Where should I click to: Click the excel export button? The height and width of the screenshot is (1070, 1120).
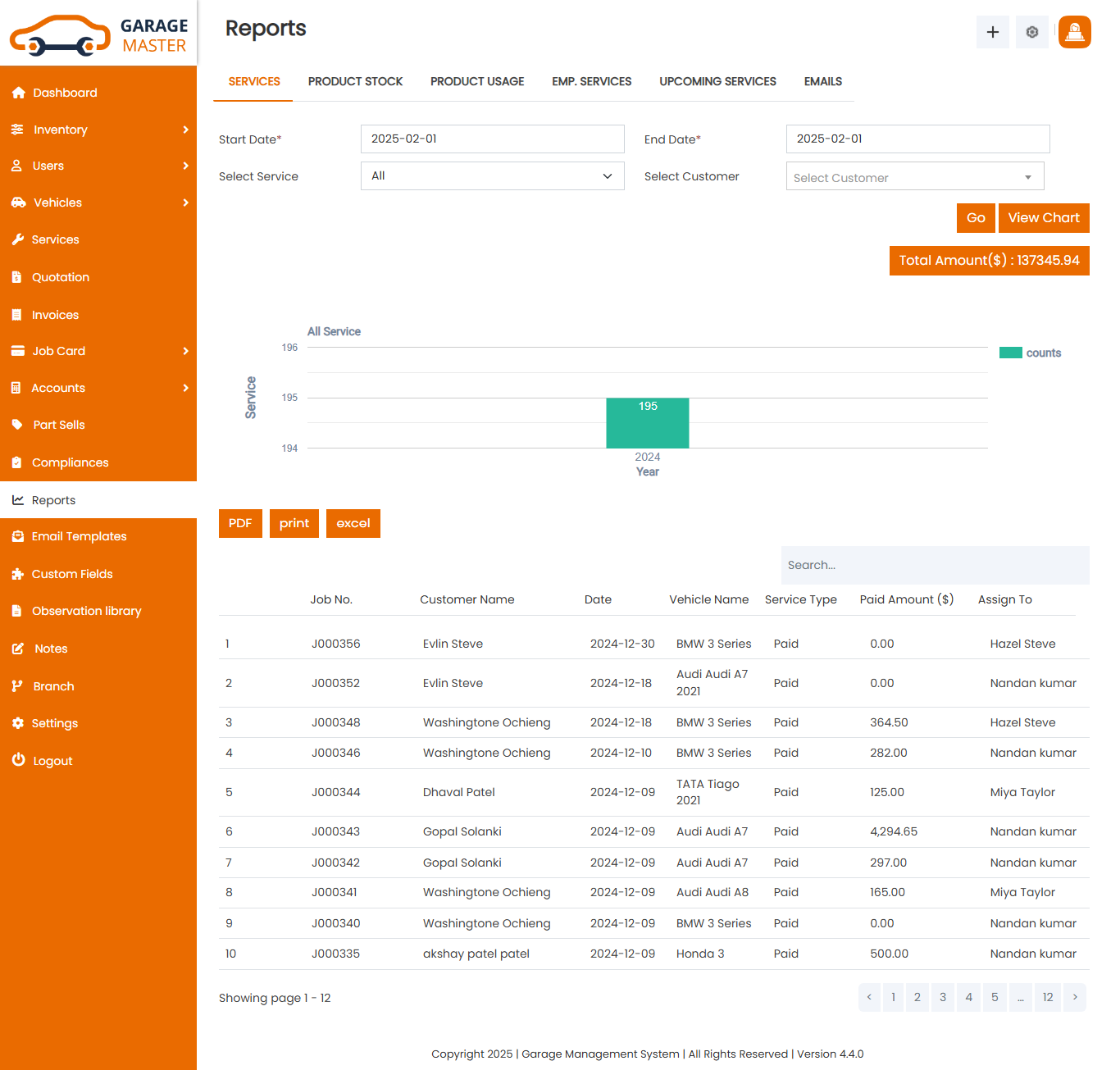coord(353,523)
